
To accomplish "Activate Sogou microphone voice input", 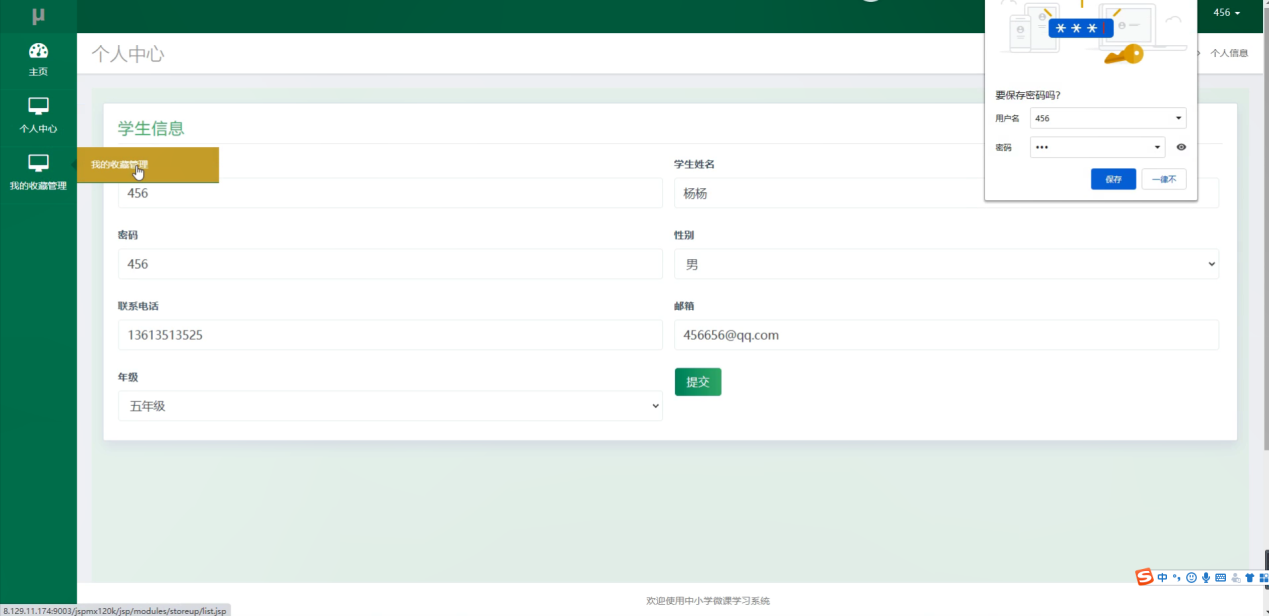I will (1206, 578).
